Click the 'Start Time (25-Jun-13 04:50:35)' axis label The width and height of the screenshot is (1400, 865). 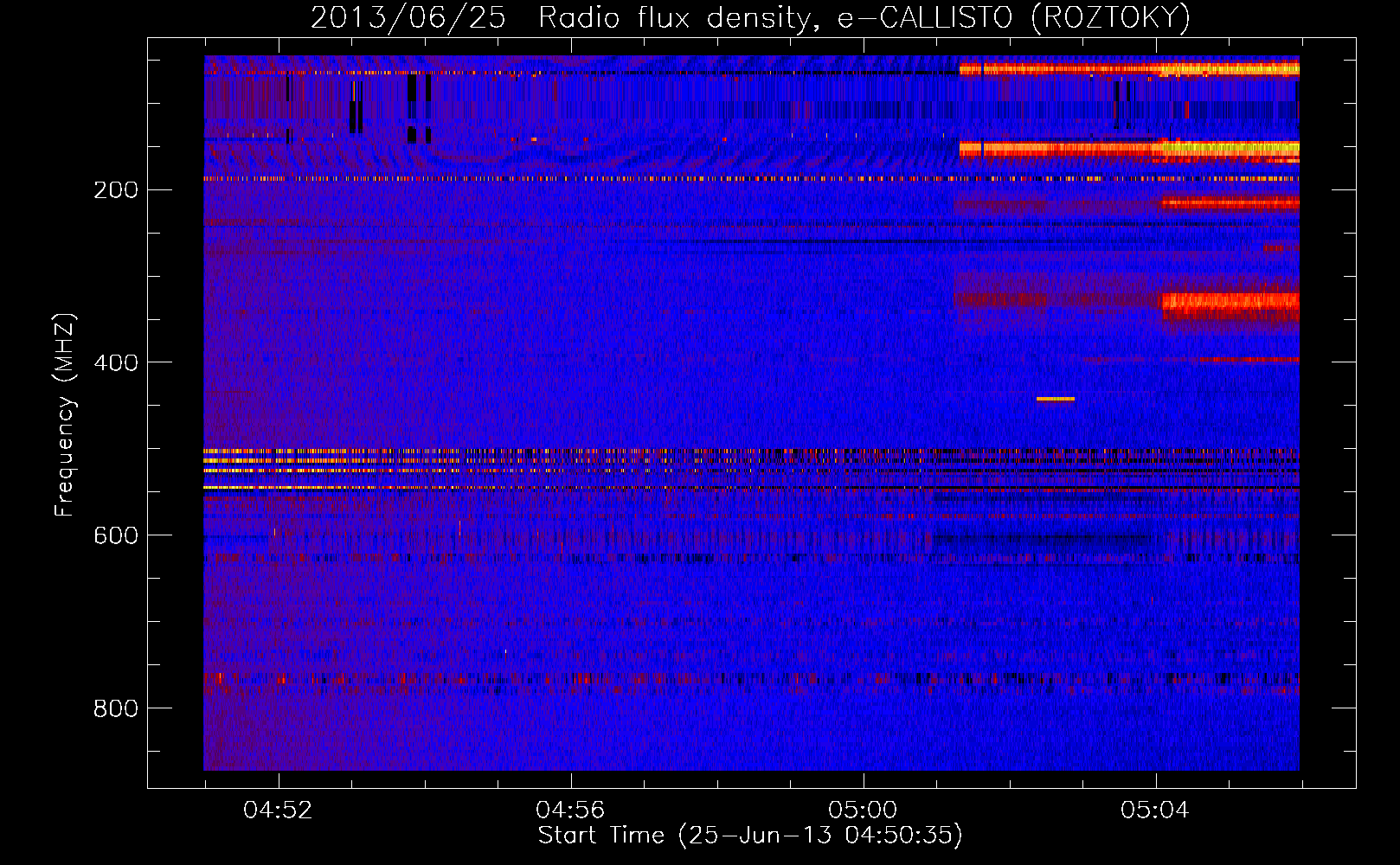click(x=750, y=836)
